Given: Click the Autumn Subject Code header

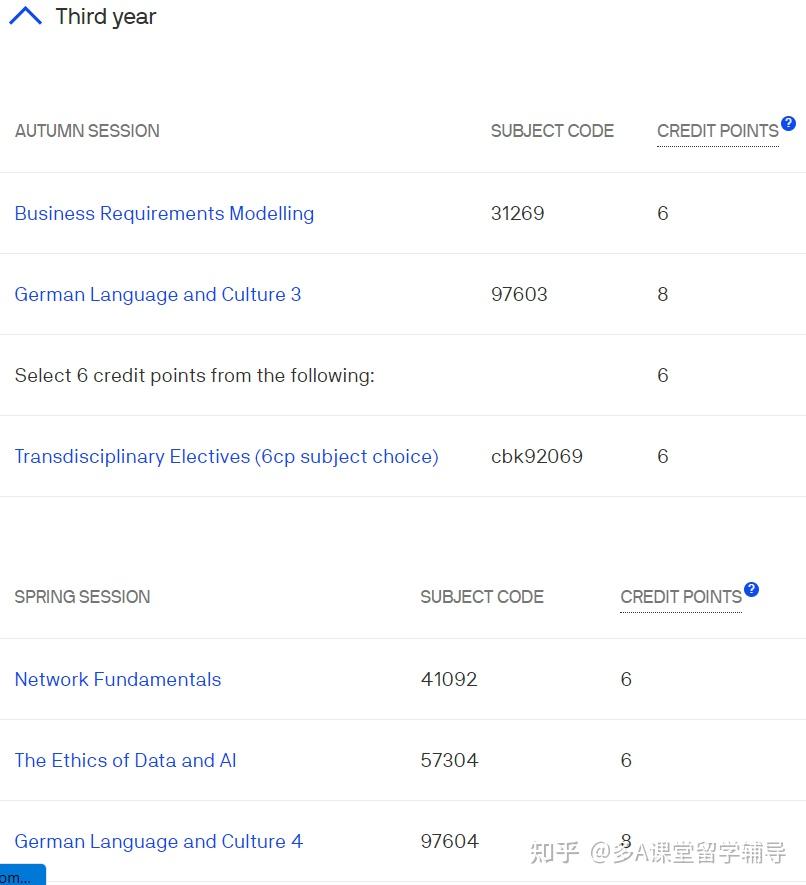Looking at the screenshot, I should pyautogui.click(x=552, y=131).
